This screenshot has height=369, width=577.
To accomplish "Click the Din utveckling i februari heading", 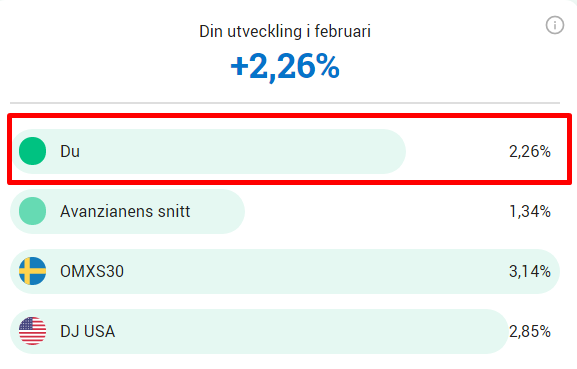I will pos(285,31).
